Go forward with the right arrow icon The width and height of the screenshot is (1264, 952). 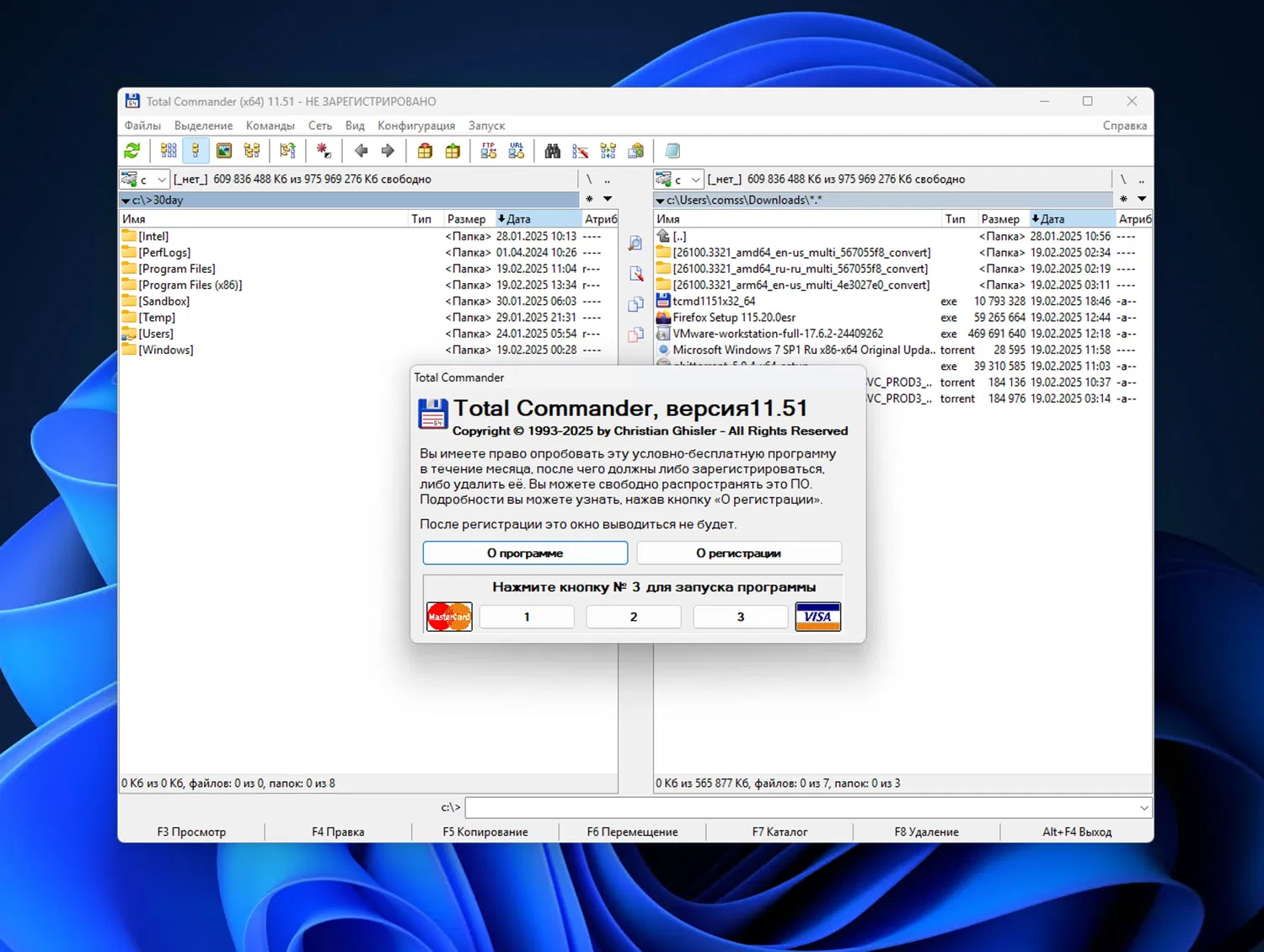(388, 151)
